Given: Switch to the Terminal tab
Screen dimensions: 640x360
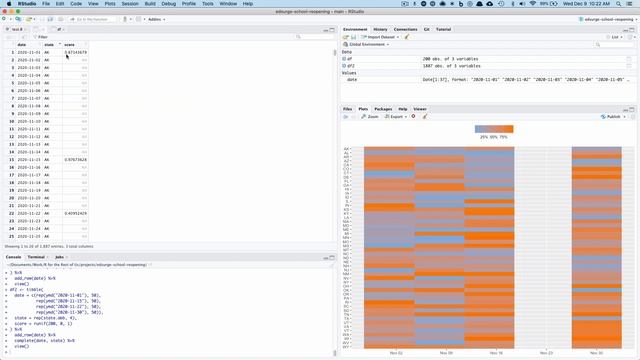Looking at the screenshot, I should coord(36,258).
